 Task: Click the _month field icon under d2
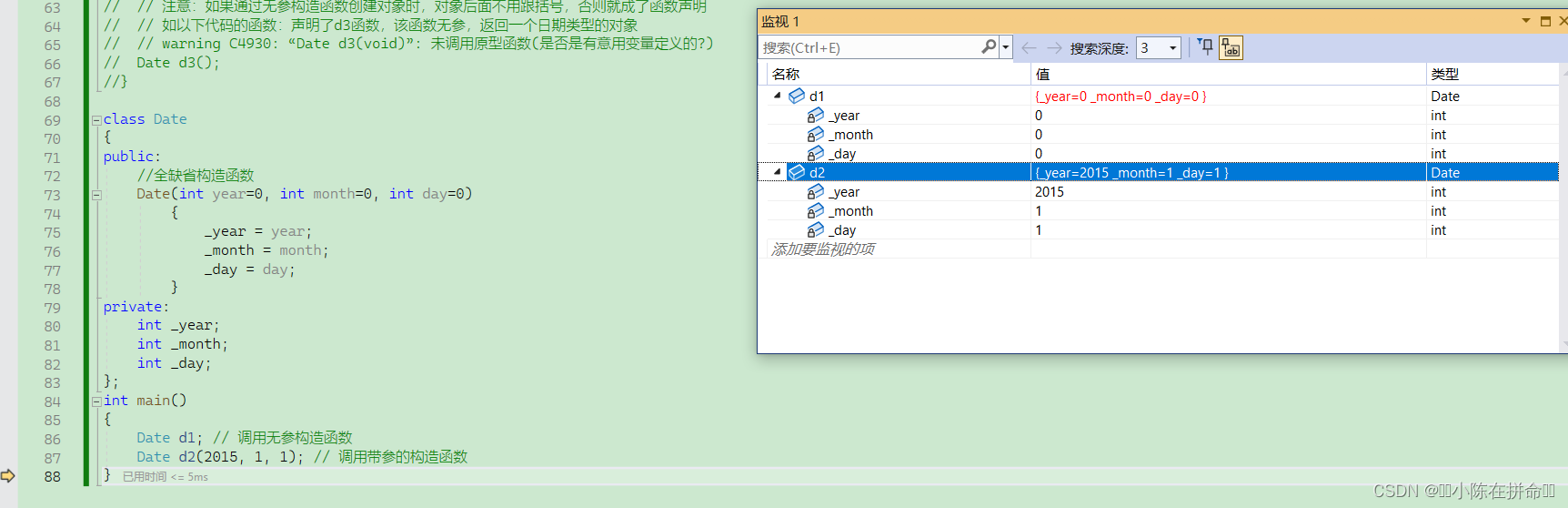click(816, 211)
